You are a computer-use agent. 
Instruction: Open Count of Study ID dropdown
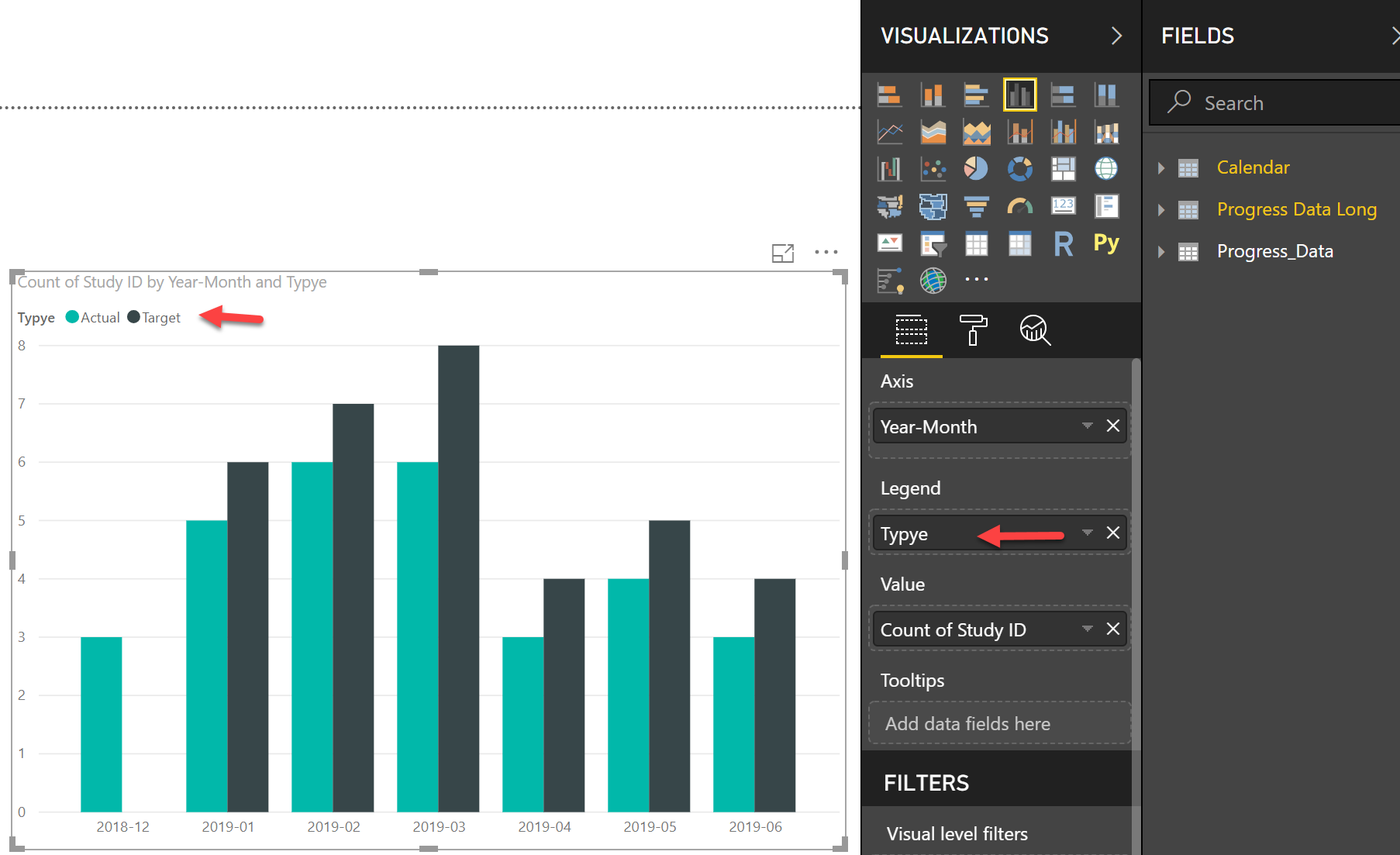tap(1087, 629)
